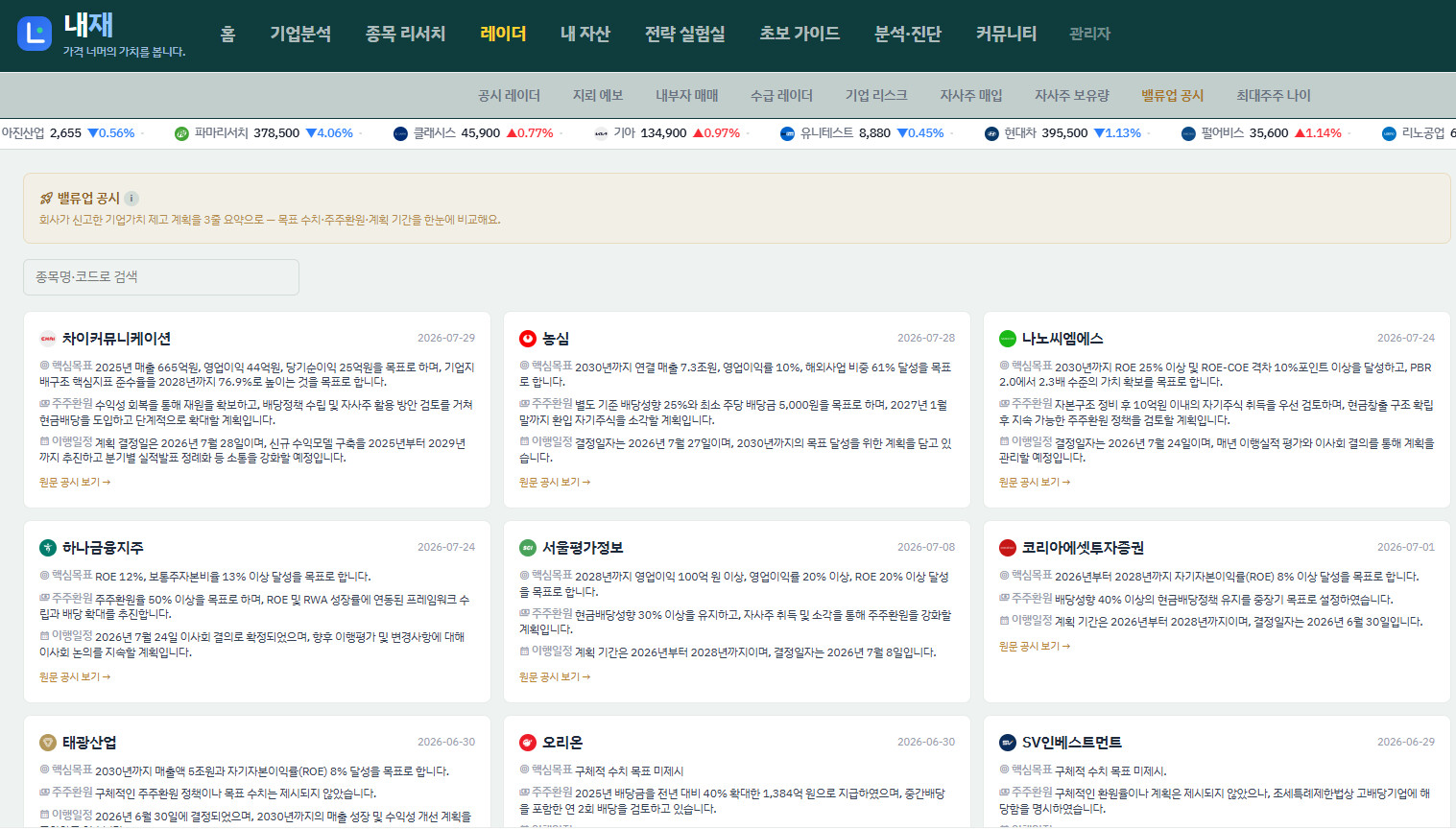1456x829 pixels.
Task: Click the 리노공업 ticker logo
Action: [x=1389, y=133]
